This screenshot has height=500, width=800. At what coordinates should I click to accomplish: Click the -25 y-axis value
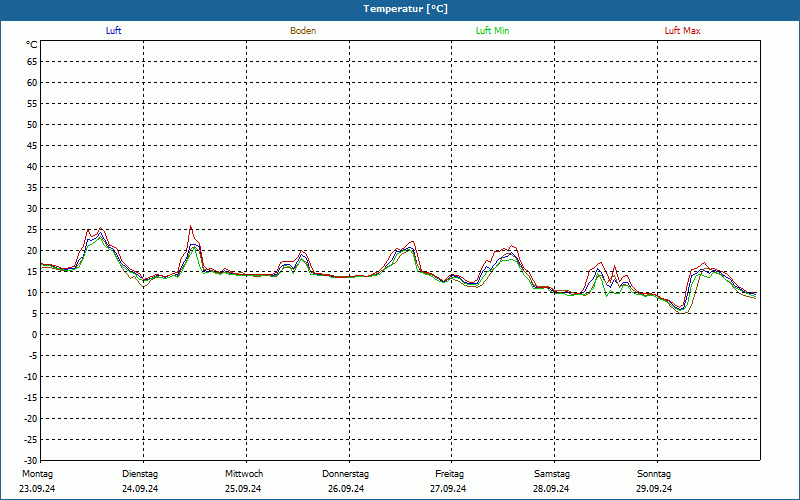click(x=31, y=439)
